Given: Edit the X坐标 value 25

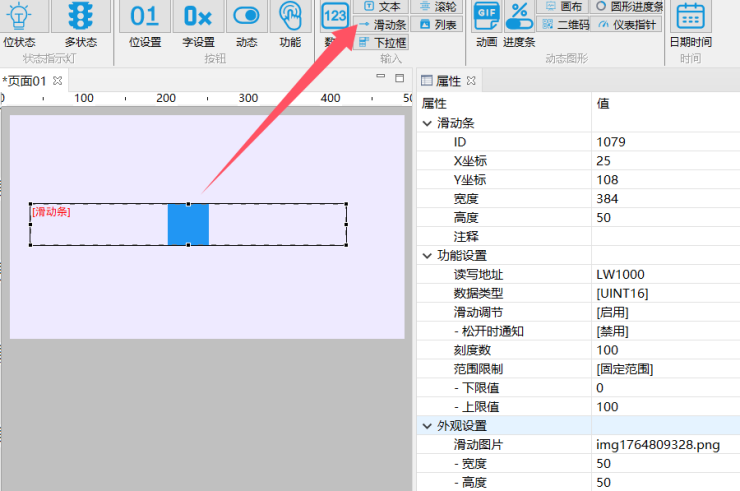Looking at the screenshot, I should [x=665, y=161].
